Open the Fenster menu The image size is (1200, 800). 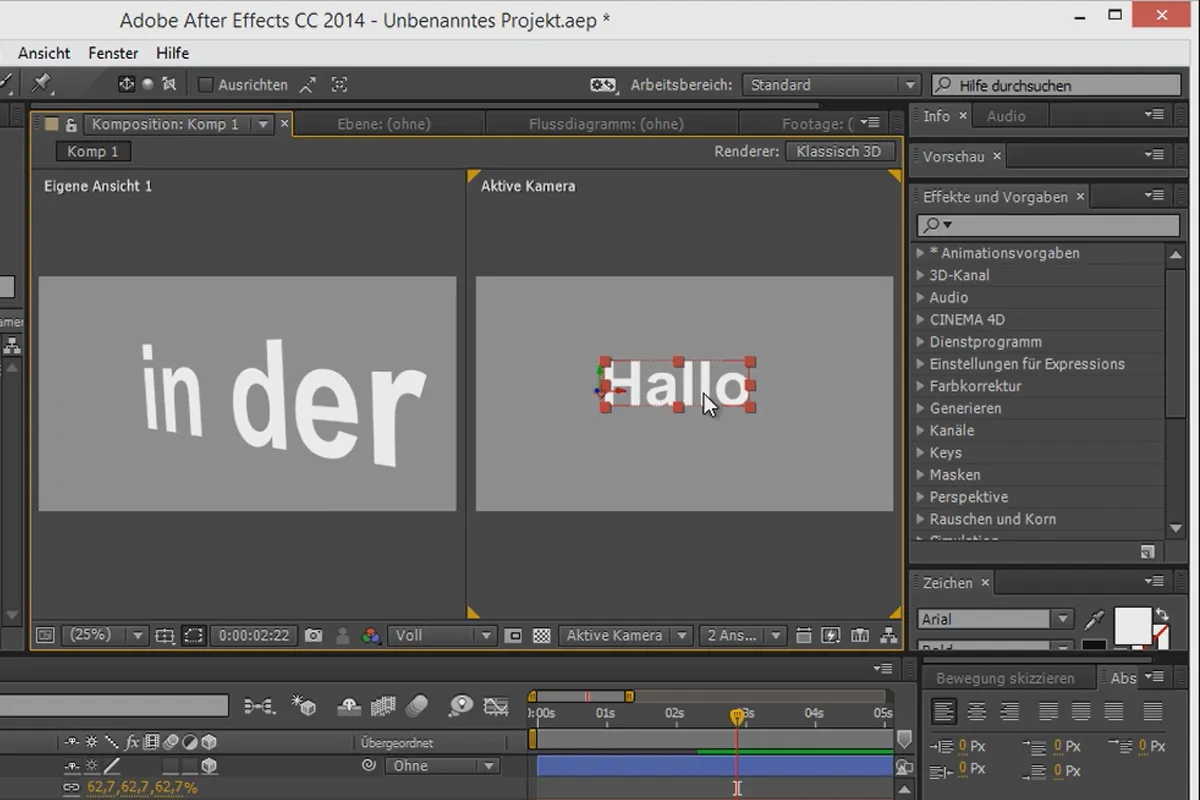pyautogui.click(x=113, y=53)
